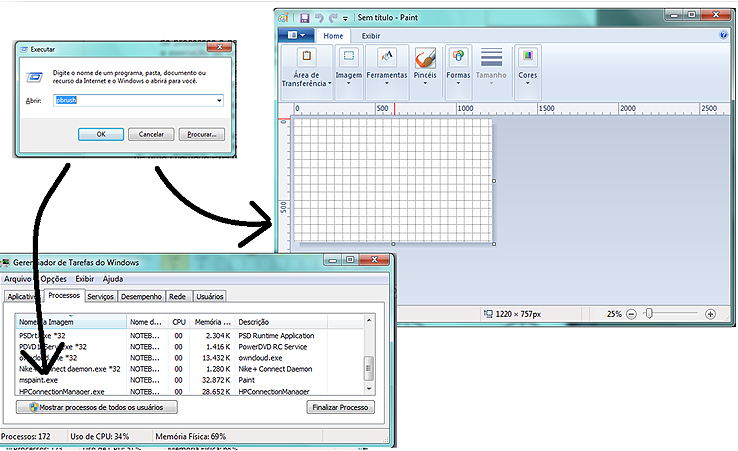The height and width of the screenshot is (451, 738).
Task: Select the mspaint.exe process row
Action: click(x=39, y=380)
